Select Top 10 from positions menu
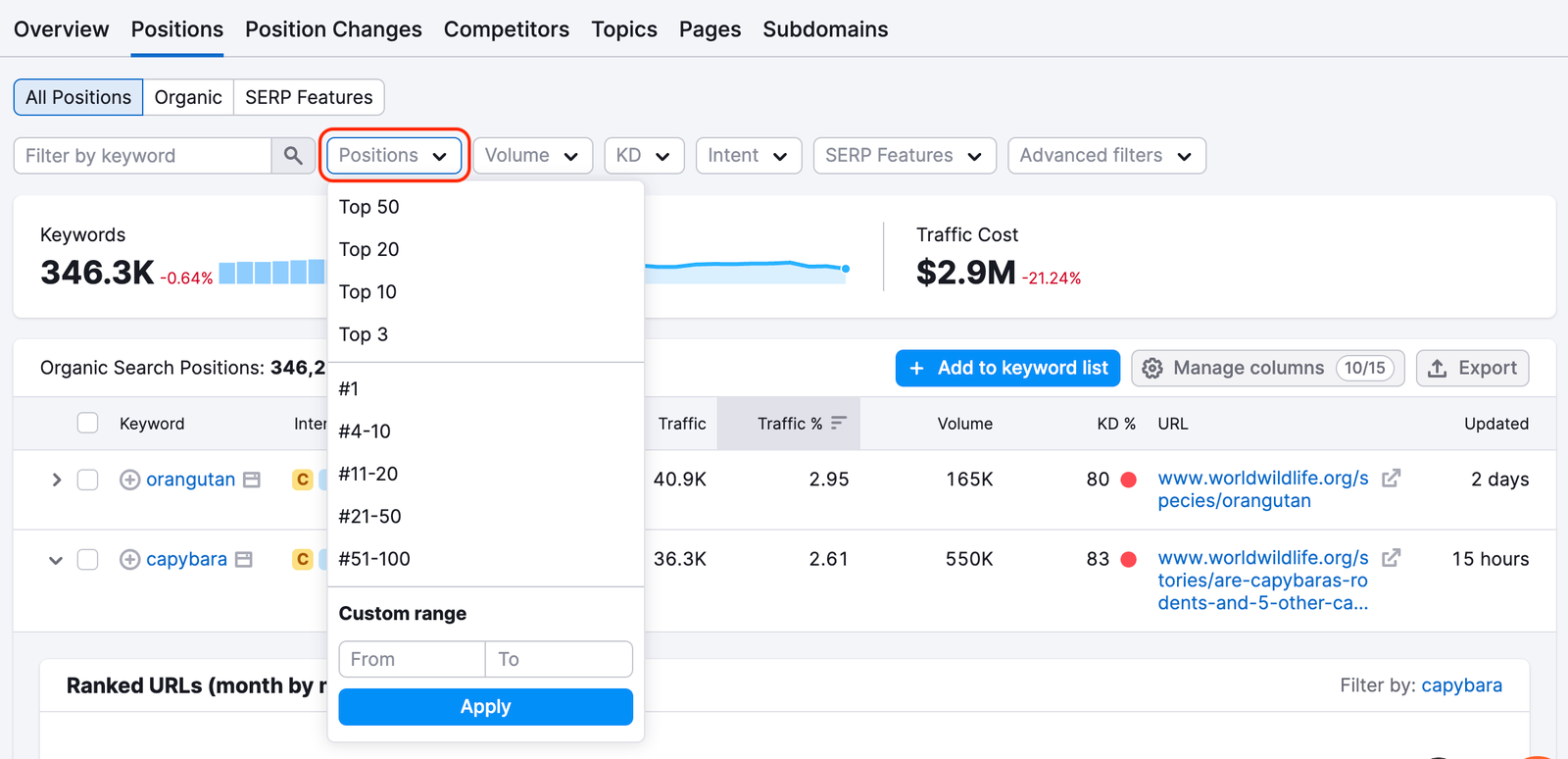 click(x=367, y=292)
